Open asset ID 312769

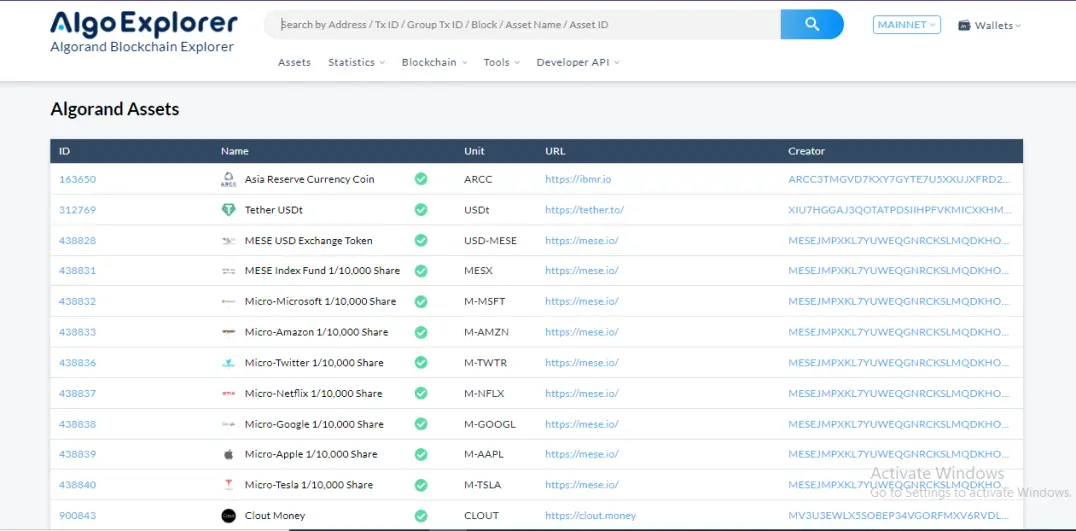78,210
